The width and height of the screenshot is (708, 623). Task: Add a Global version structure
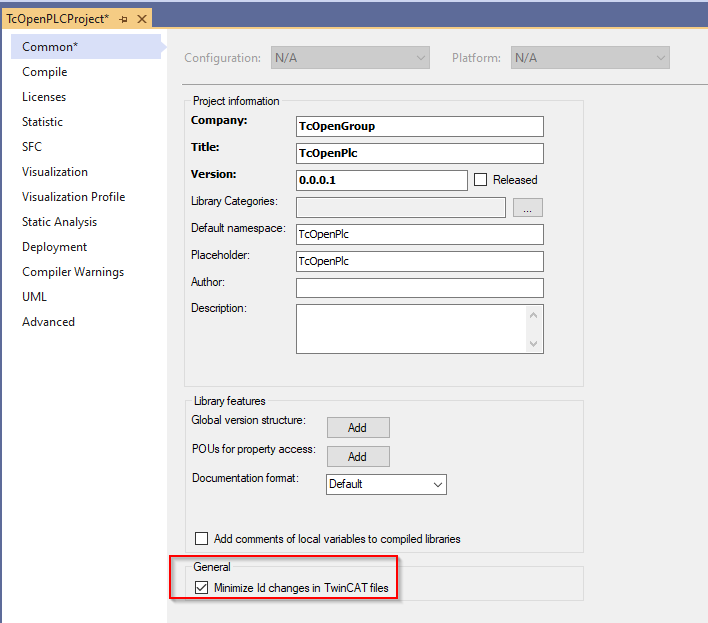pyautogui.click(x=358, y=428)
